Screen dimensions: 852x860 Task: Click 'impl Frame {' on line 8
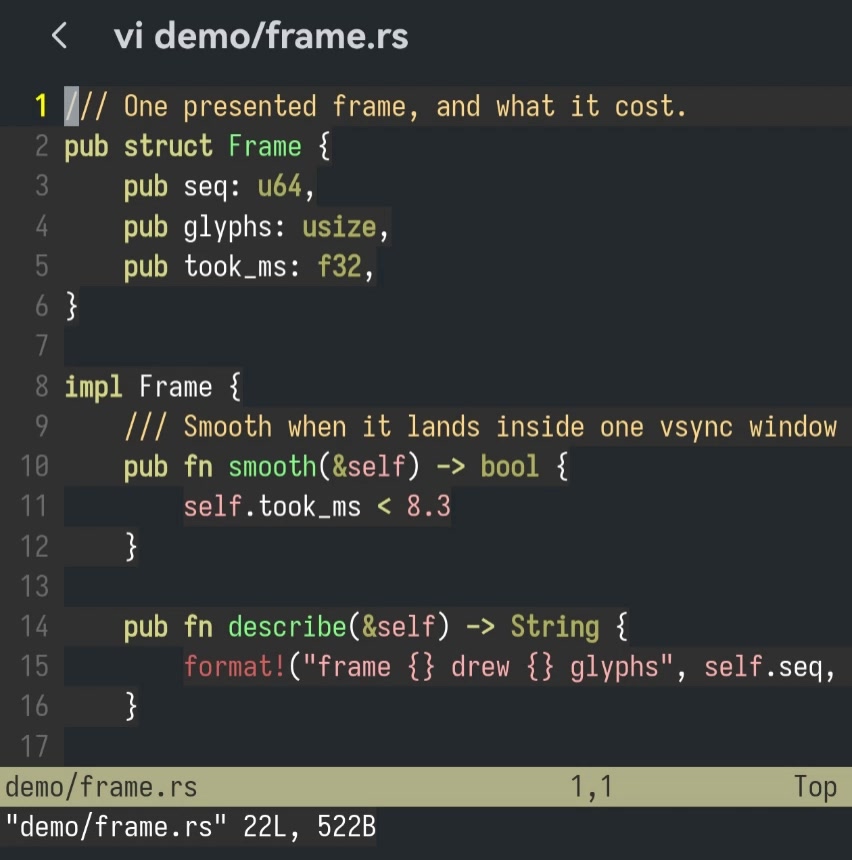click(x=153, y=387)
